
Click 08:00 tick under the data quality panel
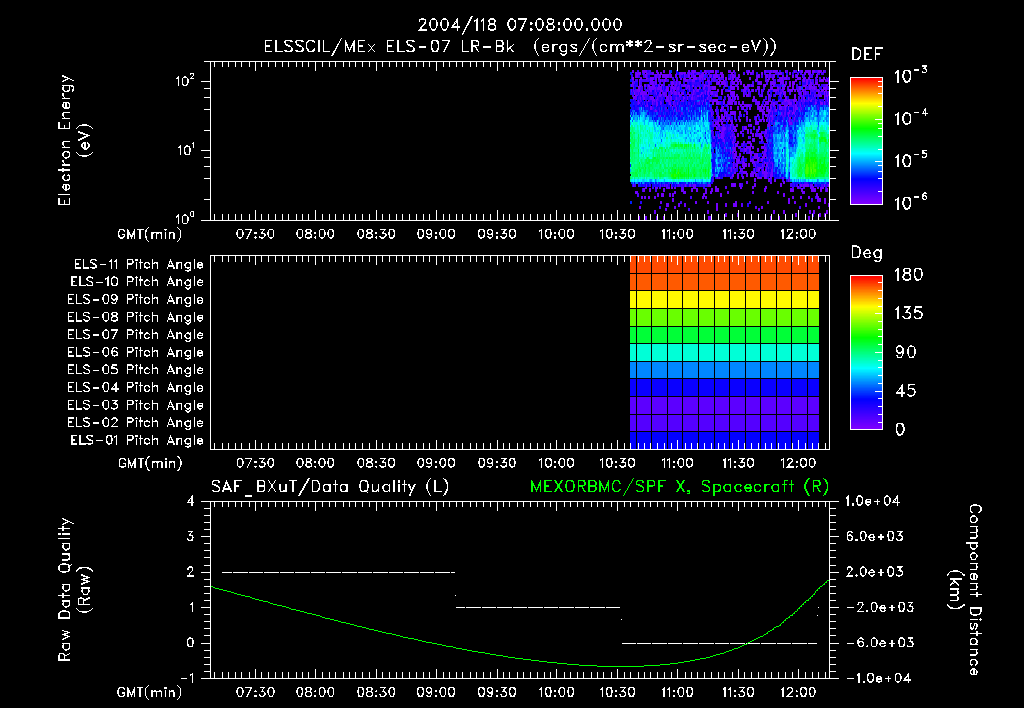tap(315, 692)
